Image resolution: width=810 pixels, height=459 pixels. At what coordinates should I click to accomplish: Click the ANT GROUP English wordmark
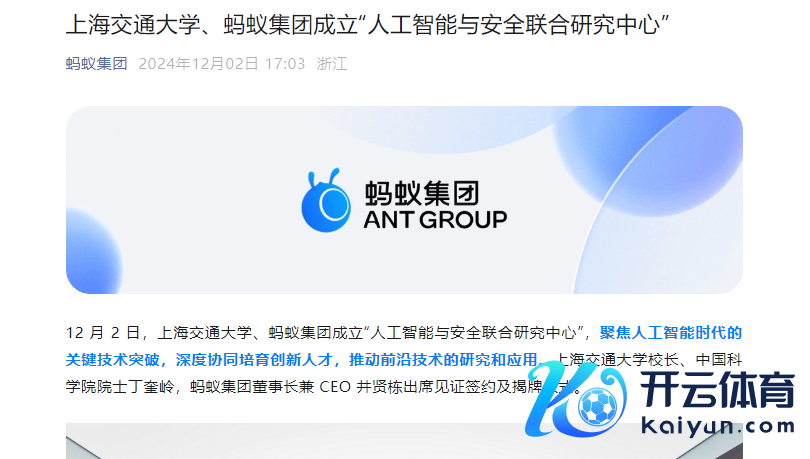coord(435,219)
